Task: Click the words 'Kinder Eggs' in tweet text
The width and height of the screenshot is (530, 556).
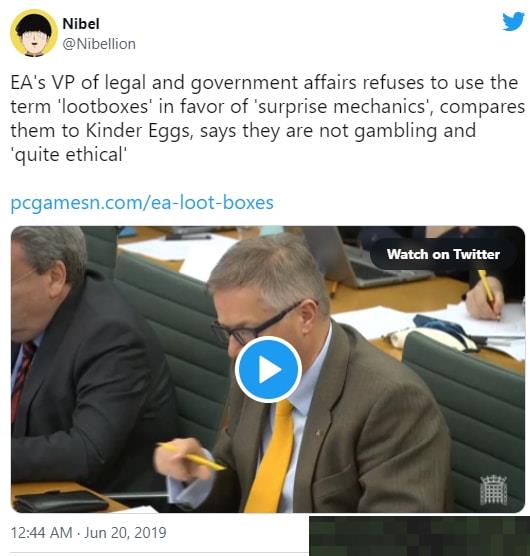Action: [138, 131]
